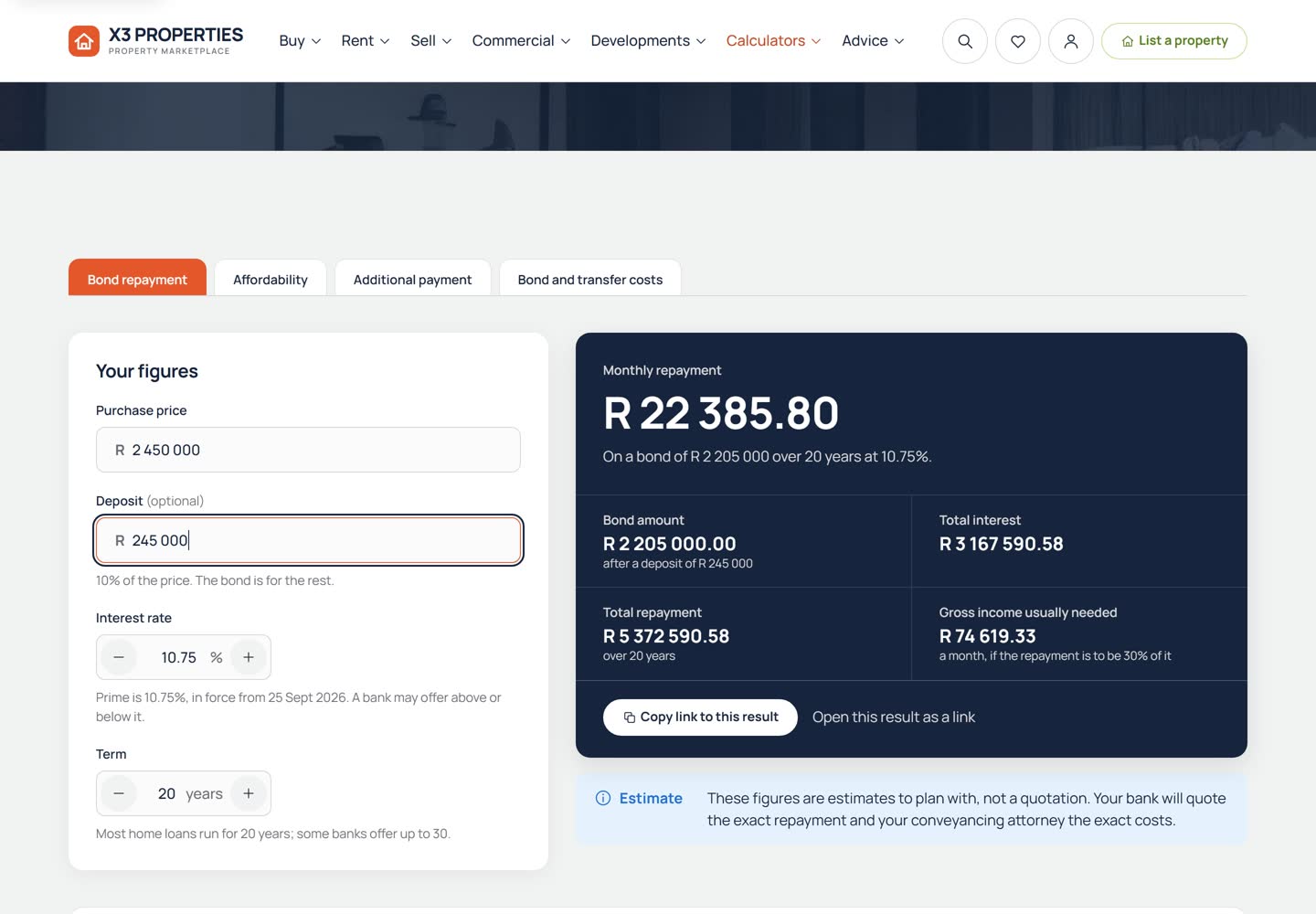The image size is (1316, 914).
Task: Click the prime rate note below interest rate
Action: [x=299, y=707]
